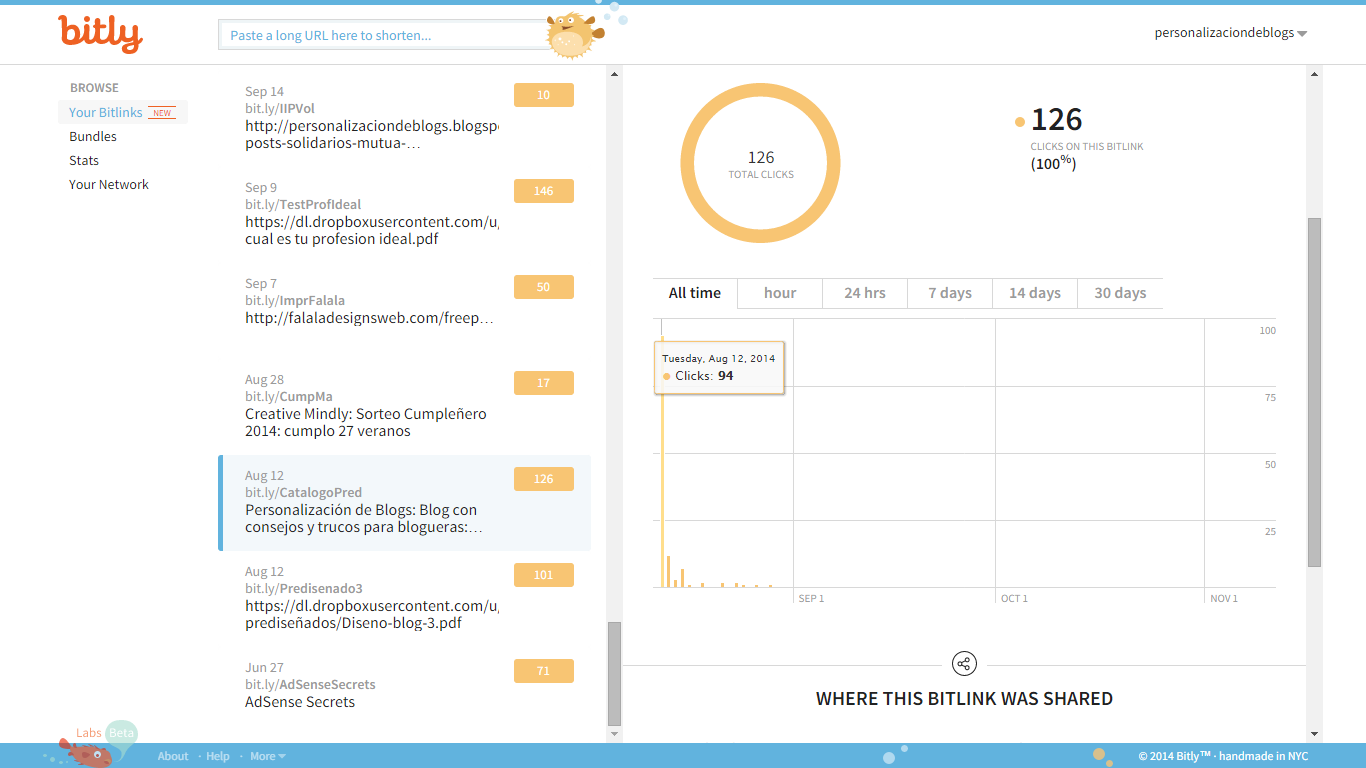The image size is (1366, 768).
Task: Click the NOV 1 axis label
Action: click(x=1224, y=598)
